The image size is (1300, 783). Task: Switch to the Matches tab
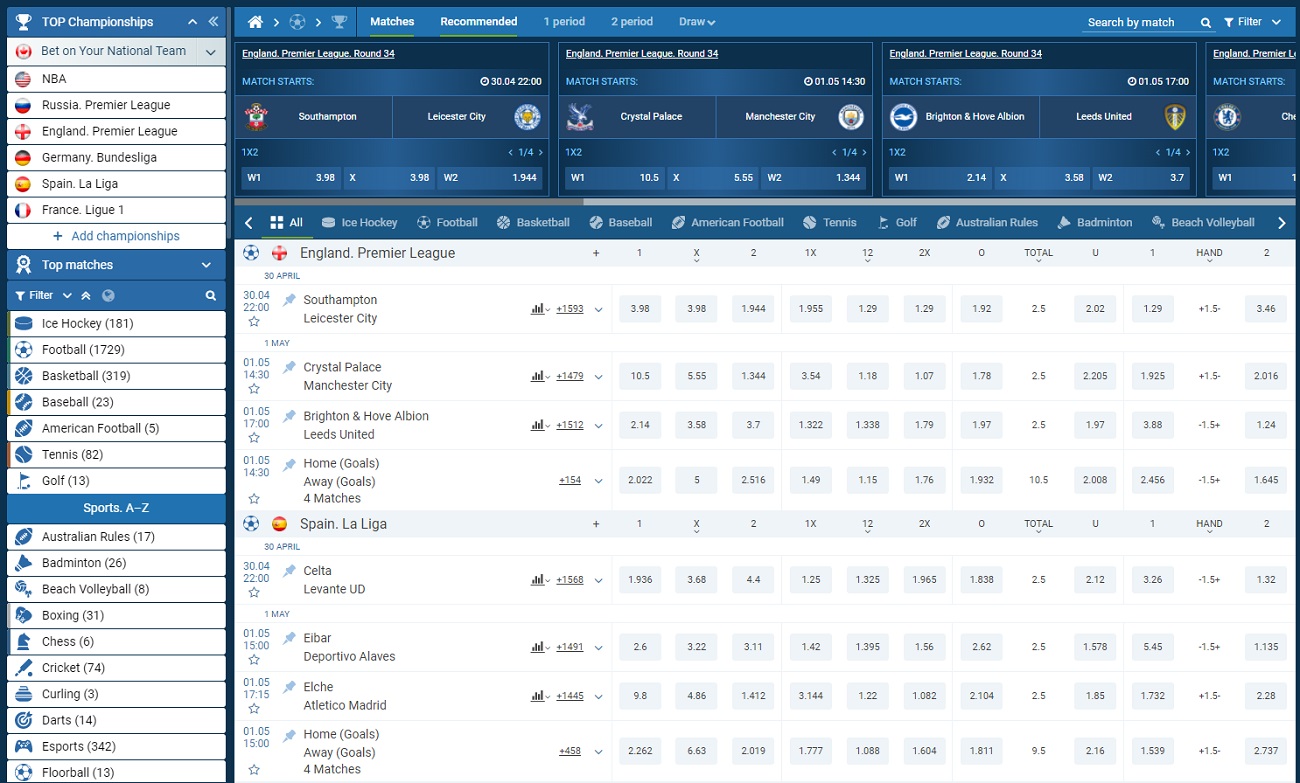tap(392, 22)
